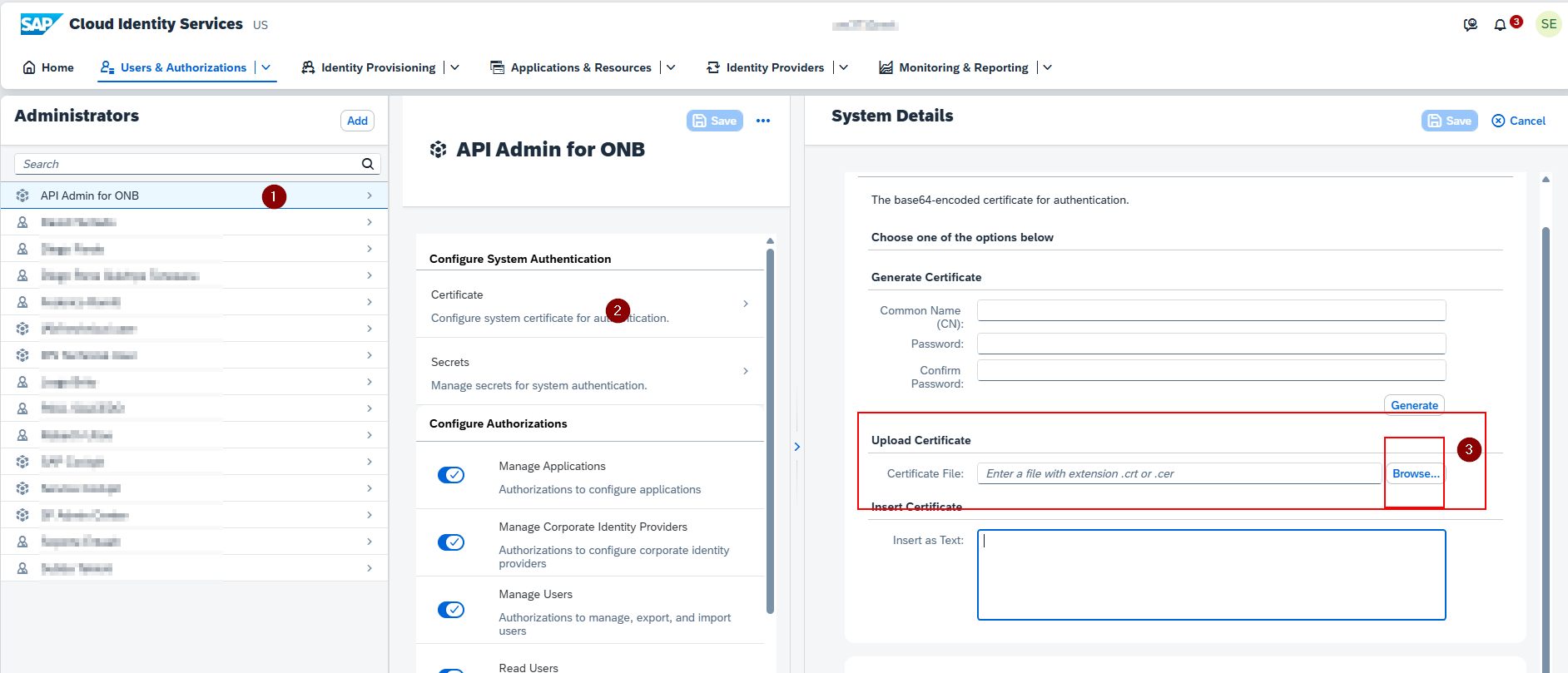Image resolution: width=1568 pixels, height=673 pixels.
Task: Click the Generate certificate button
Action: 1414,405
